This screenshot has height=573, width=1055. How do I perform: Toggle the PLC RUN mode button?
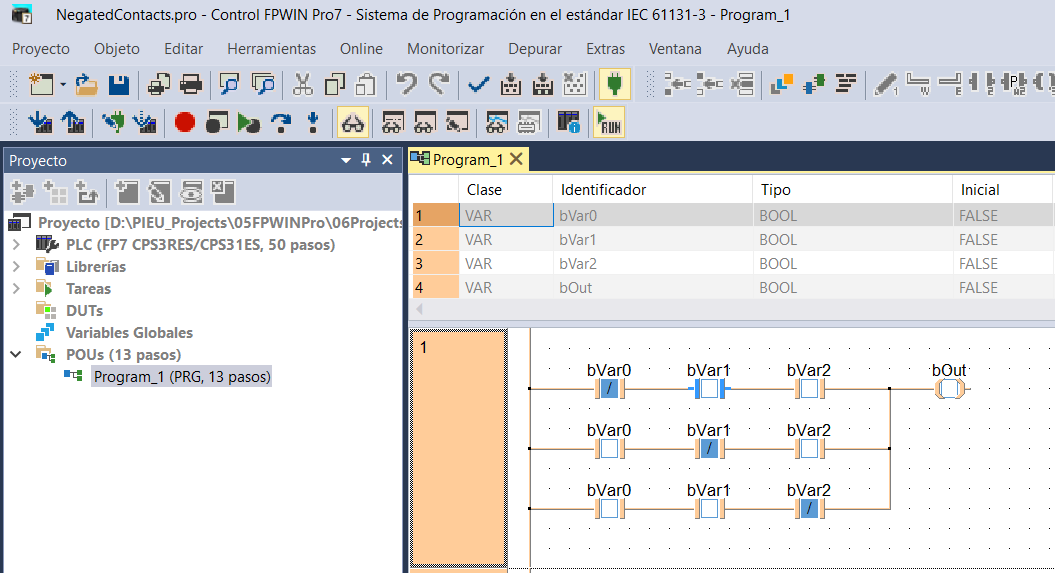[609, 123]
